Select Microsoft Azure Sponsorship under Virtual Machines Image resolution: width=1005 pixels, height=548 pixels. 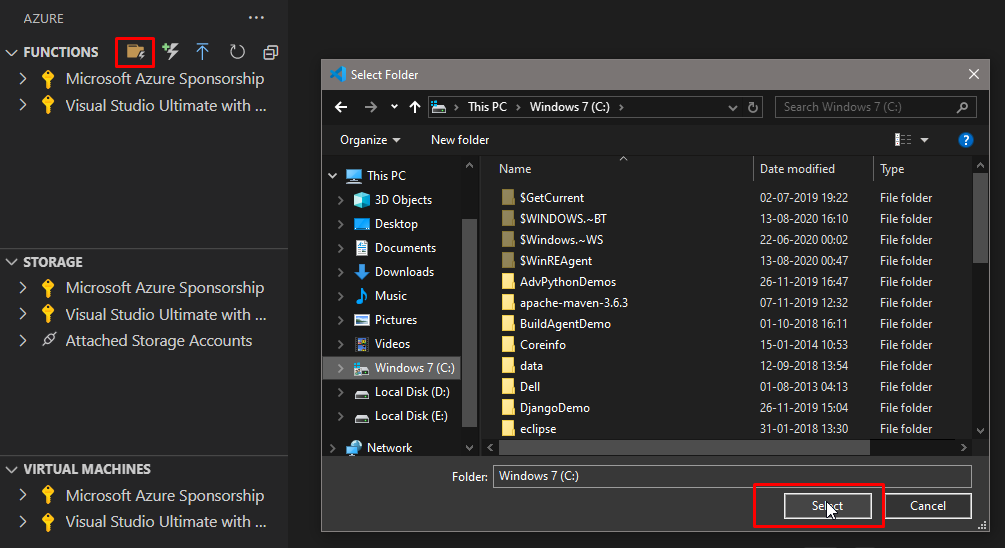coord(165,495)
